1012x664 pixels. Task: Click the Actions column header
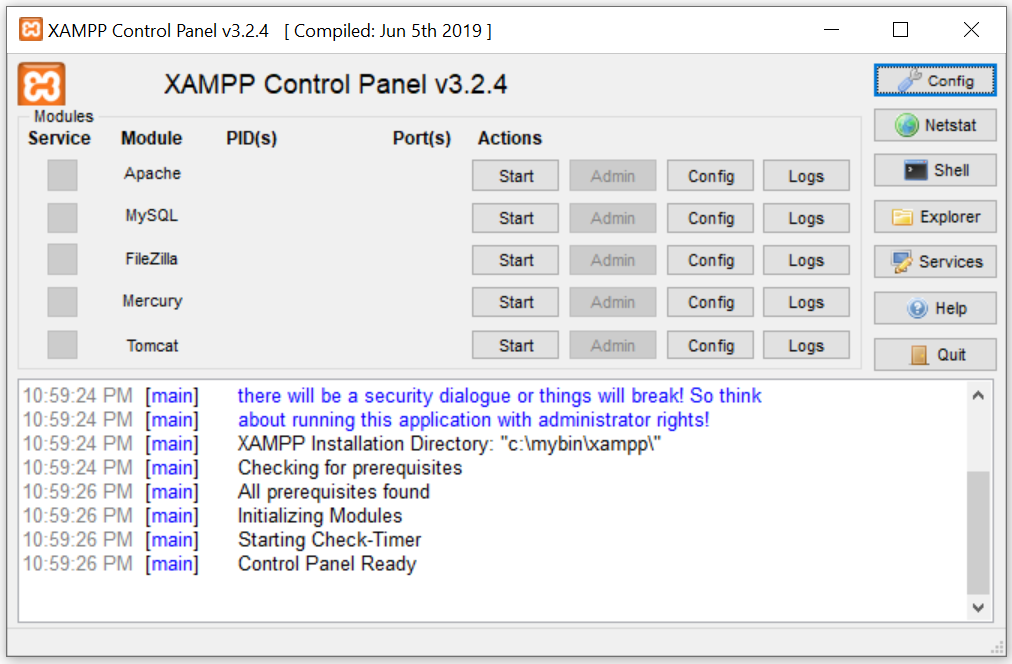pyautogui.click(x=509, y=138)
